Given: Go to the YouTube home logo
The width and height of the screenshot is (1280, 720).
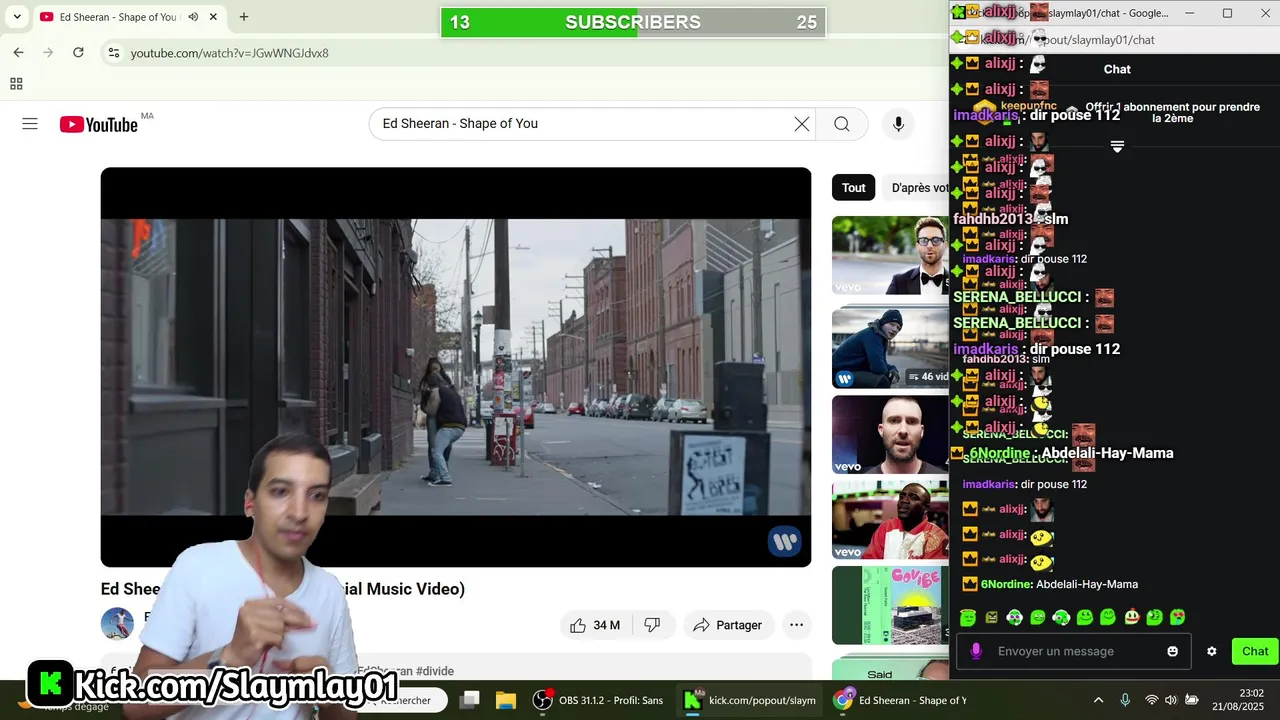Looking at the screenshot, I should tap(98, 124).
